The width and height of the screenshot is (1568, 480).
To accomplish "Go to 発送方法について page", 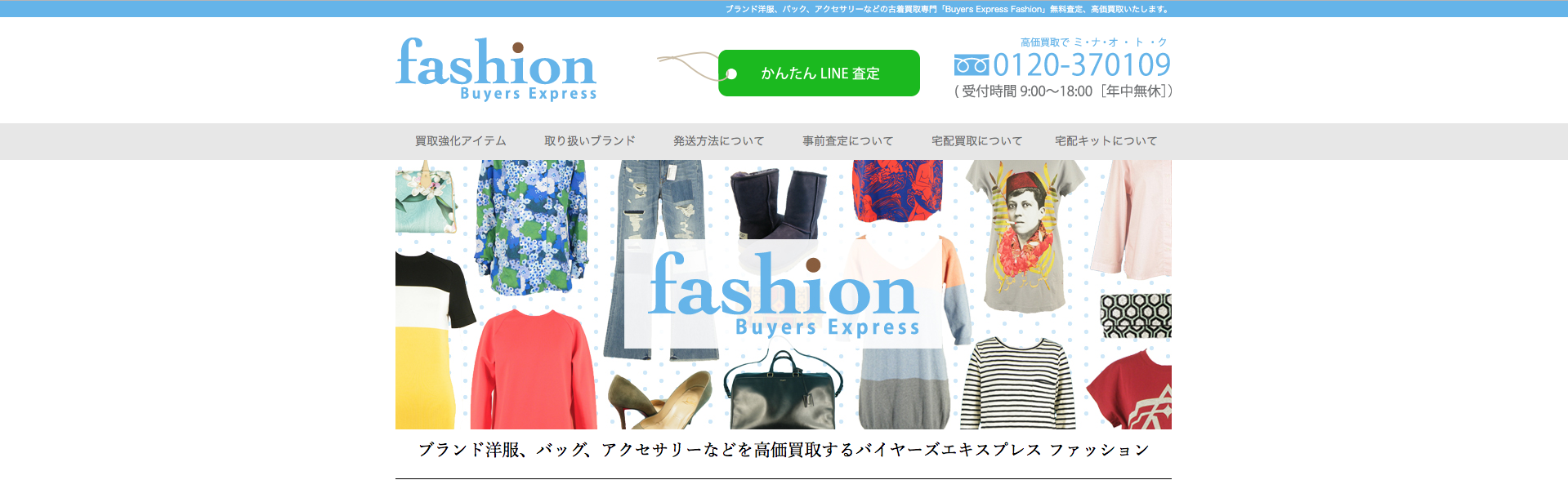I will [719, 141].
